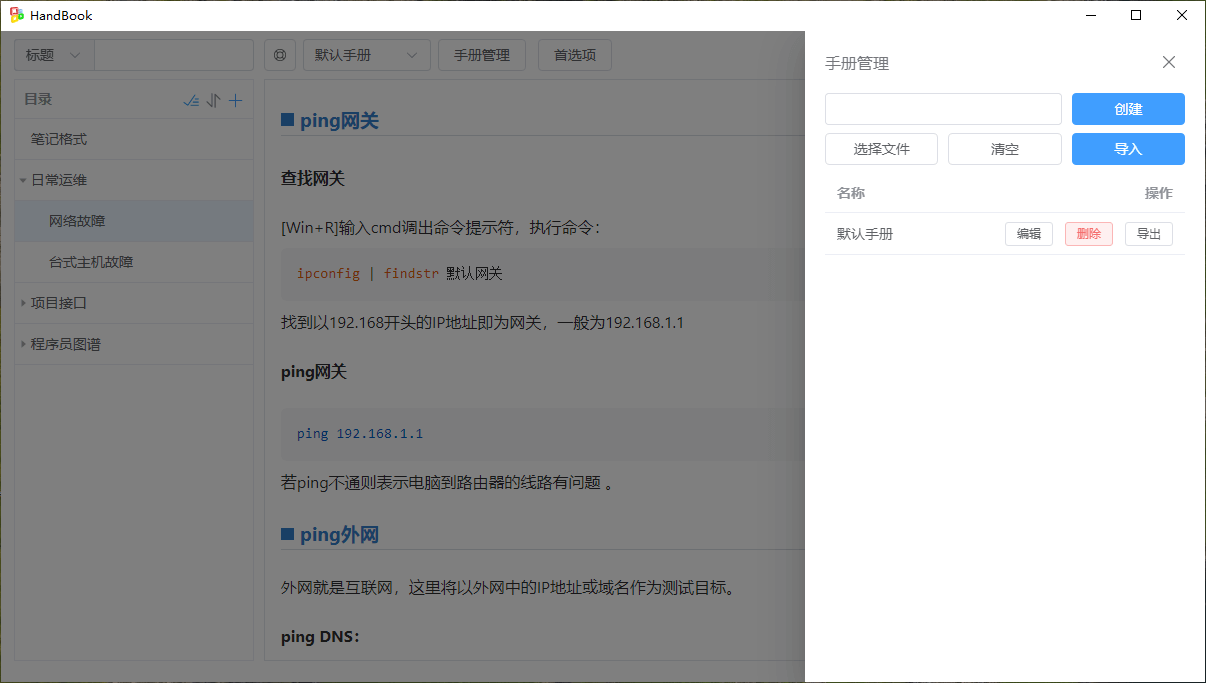The height and width of the screenshot is (683, 1206).
Task: Expand the 程序员图谱 tree node
Action: click(23, 344)
